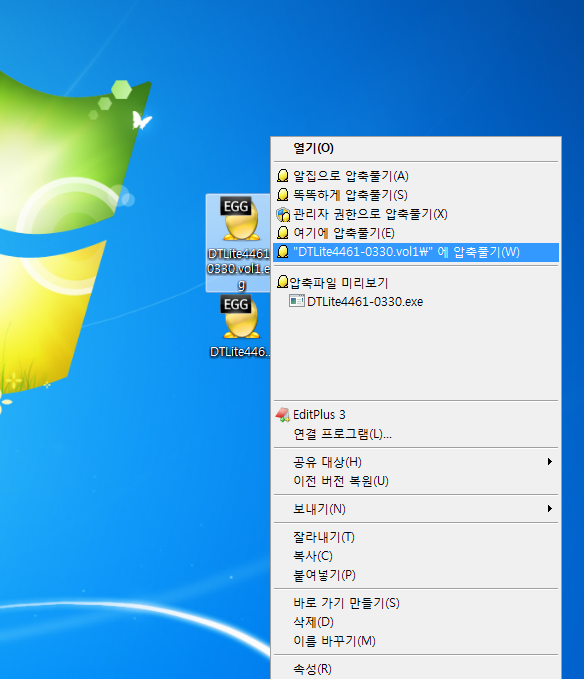Screen dimensions: 584x679
Task: Click the egg icon next to 압축파일 미리보기
Action: (x=283, y=282)
